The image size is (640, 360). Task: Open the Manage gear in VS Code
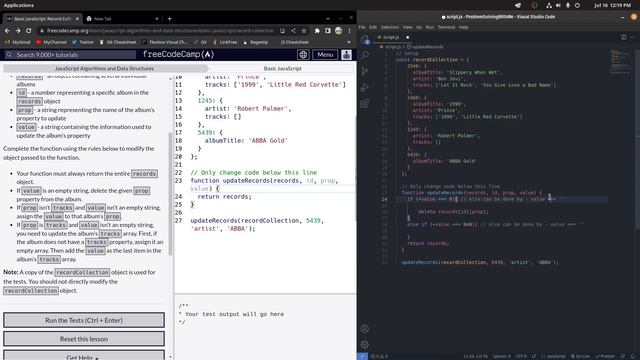(365, 344)
